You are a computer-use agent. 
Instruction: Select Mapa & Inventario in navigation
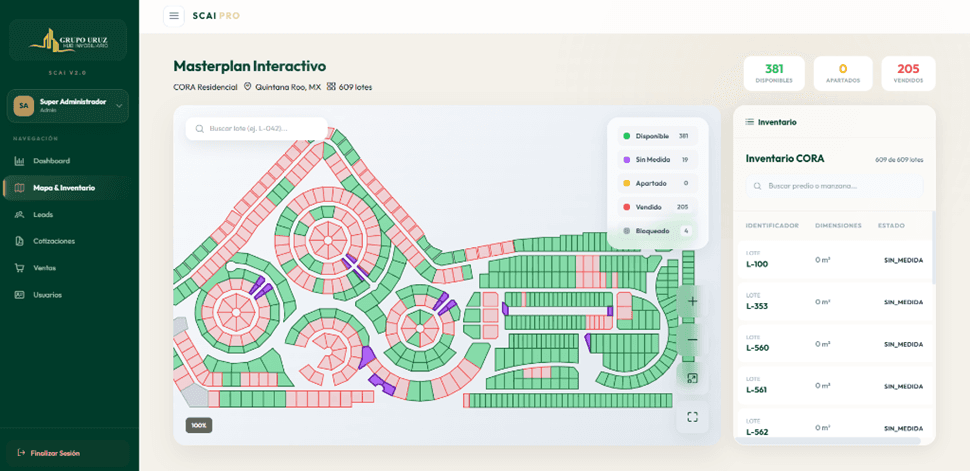coord(63,188)
